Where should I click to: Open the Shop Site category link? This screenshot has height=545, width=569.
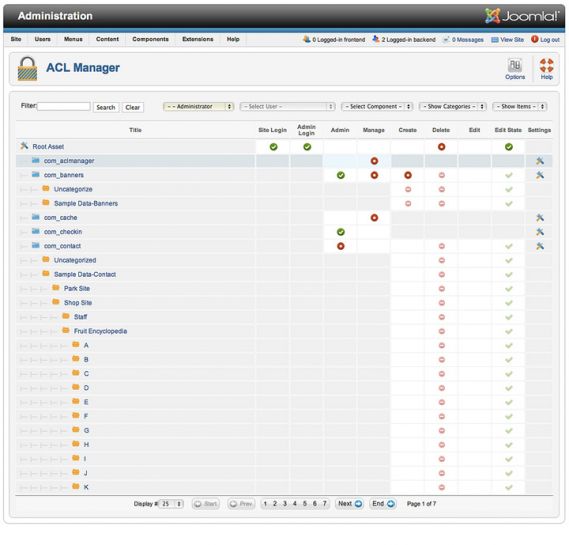(78, 303)
